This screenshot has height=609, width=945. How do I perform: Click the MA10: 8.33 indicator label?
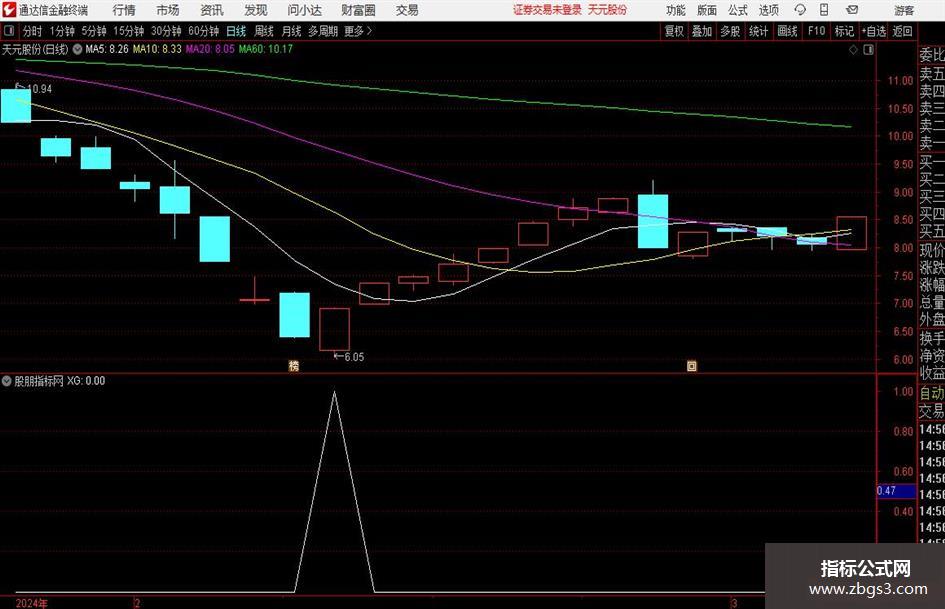point(157,49)
